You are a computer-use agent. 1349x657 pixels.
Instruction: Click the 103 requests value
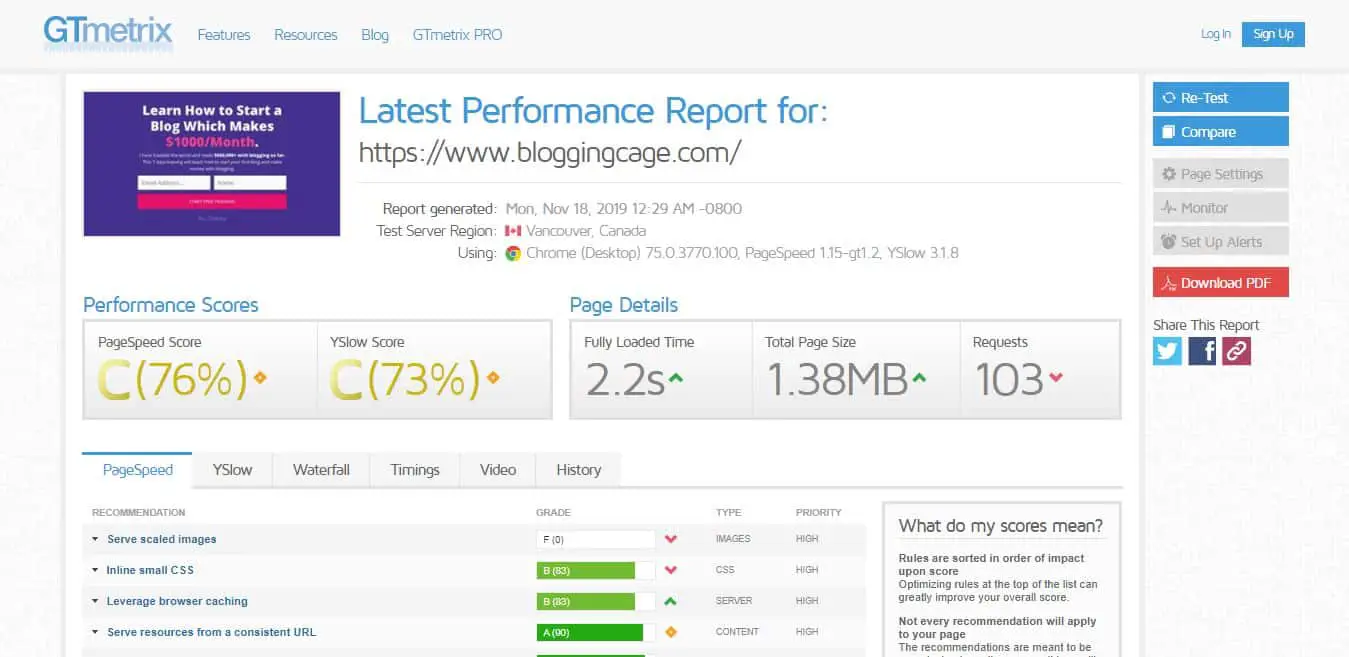pos(1008,380)
